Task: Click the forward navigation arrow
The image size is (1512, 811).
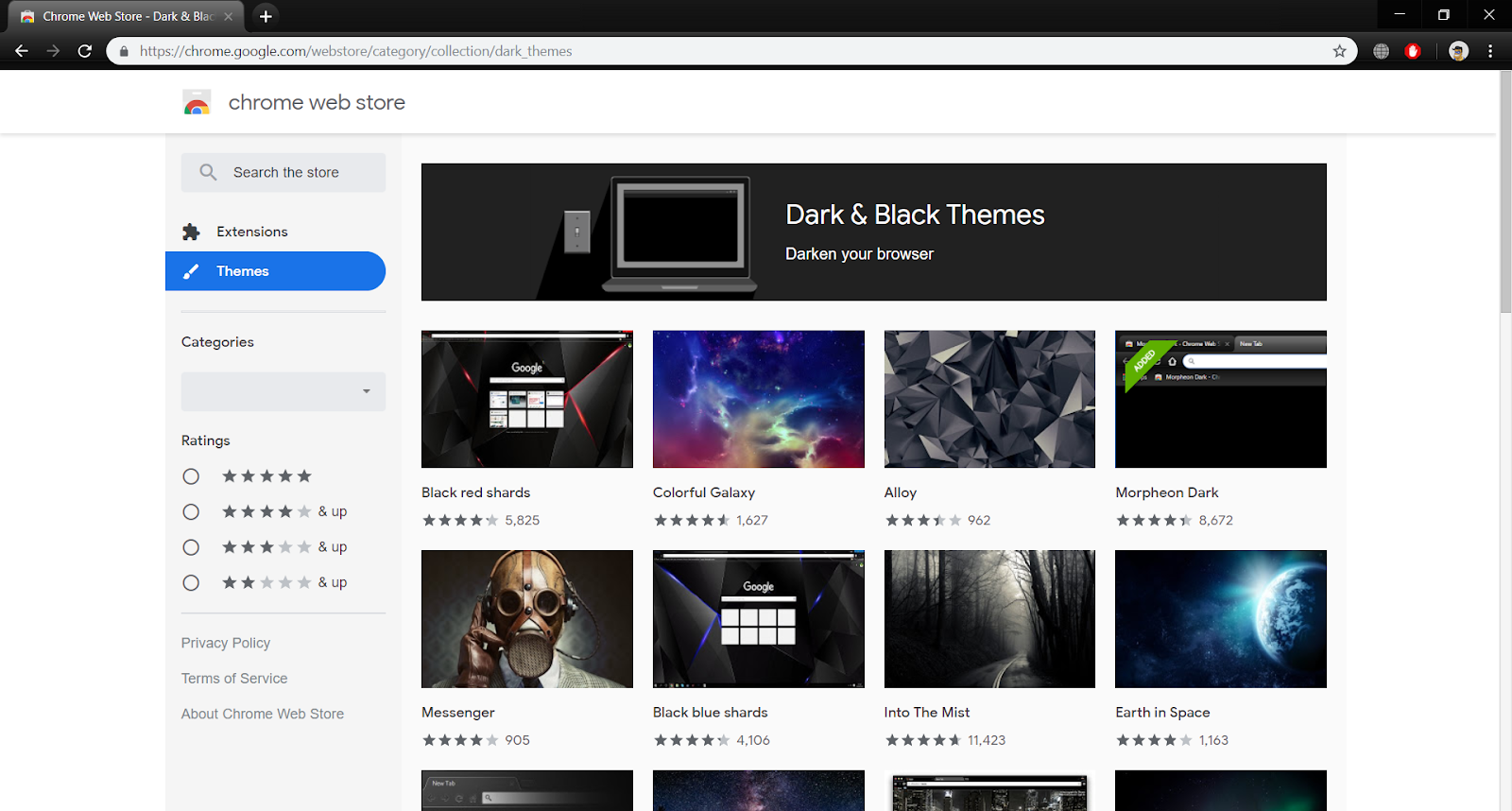Action: pos(53,51)
